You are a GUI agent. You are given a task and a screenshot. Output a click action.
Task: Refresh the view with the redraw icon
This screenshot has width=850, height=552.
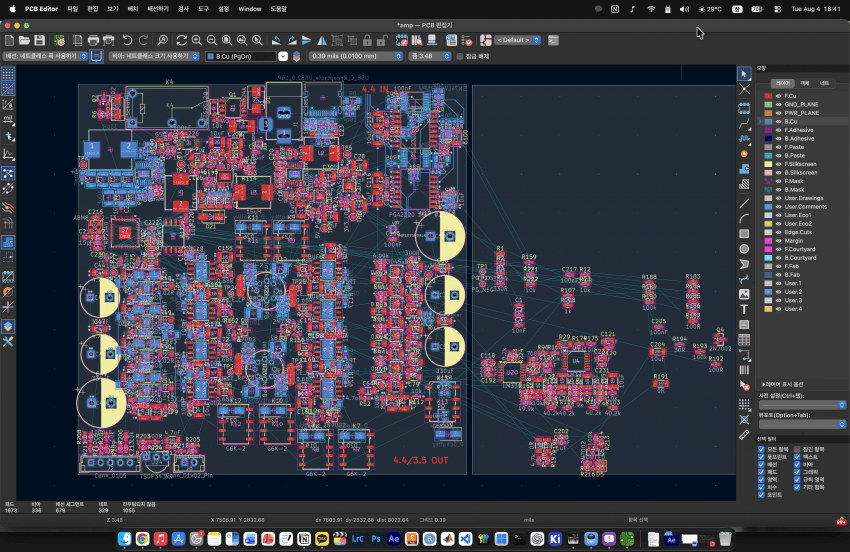pos(182,40)
